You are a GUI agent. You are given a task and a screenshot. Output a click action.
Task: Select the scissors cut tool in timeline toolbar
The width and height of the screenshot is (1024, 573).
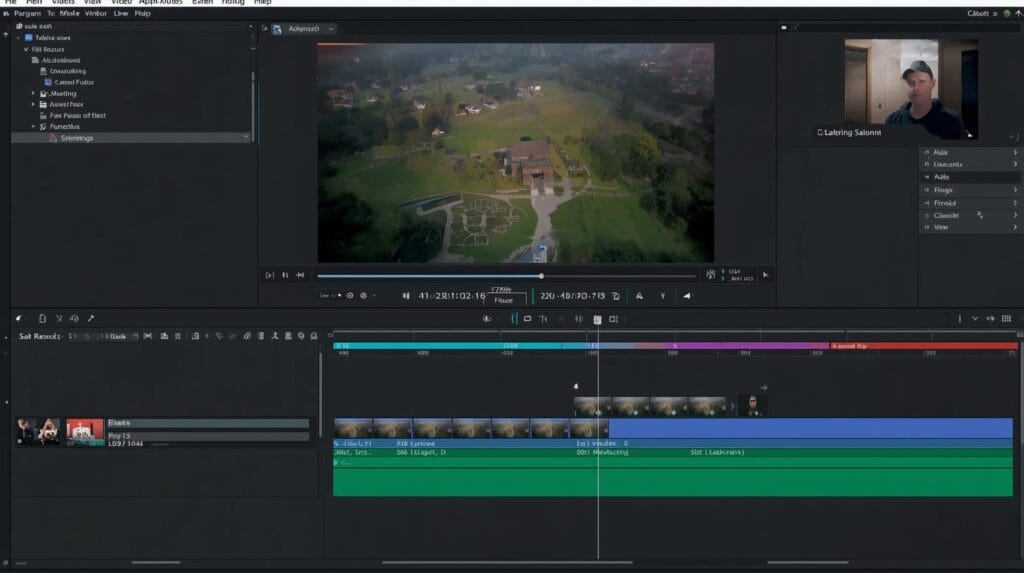tap(59, 318)
